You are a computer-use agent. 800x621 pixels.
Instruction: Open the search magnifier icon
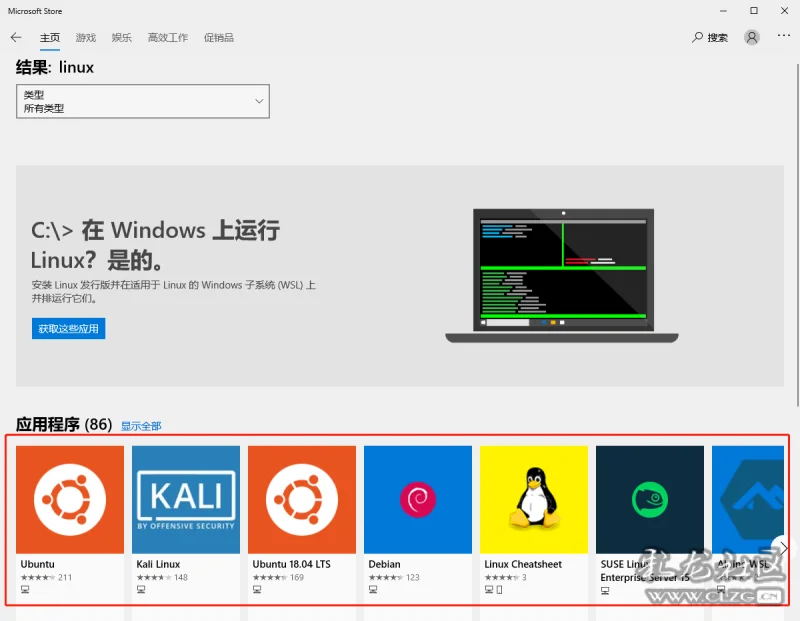tap(697, 37)
